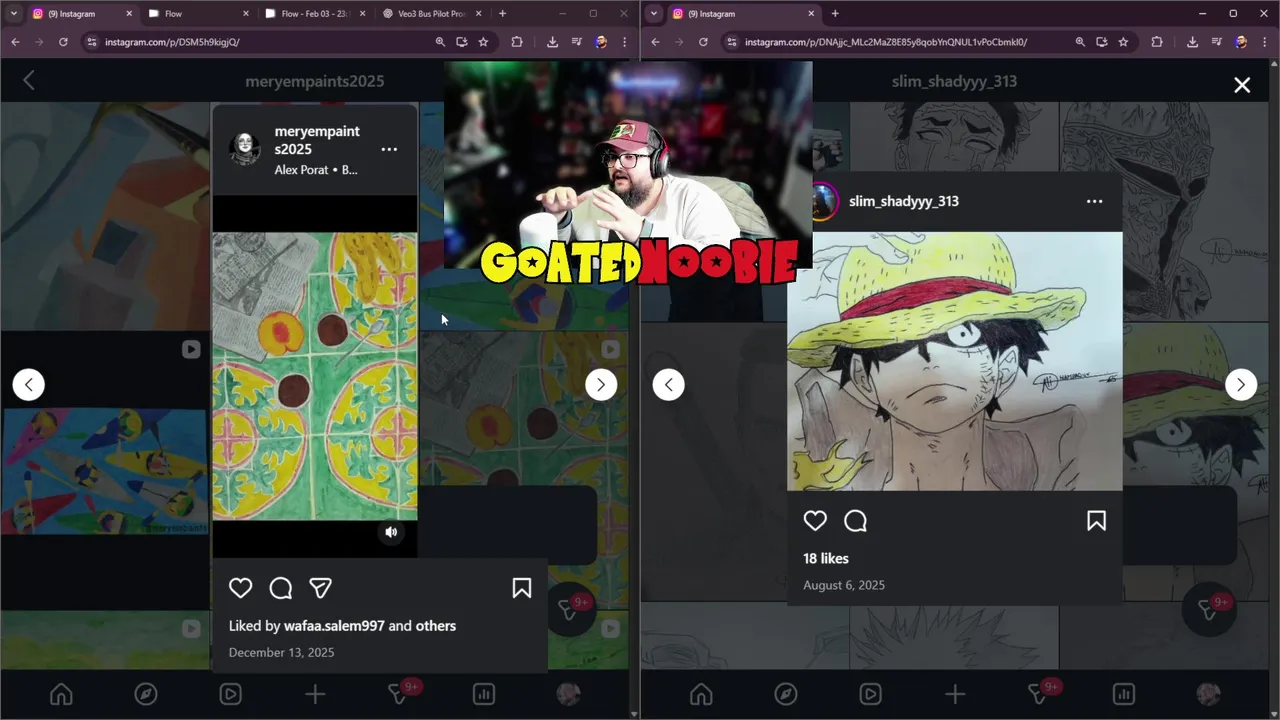Open Reels in left window bottom bar
The image size is (1280, 720).
point(230,694)
